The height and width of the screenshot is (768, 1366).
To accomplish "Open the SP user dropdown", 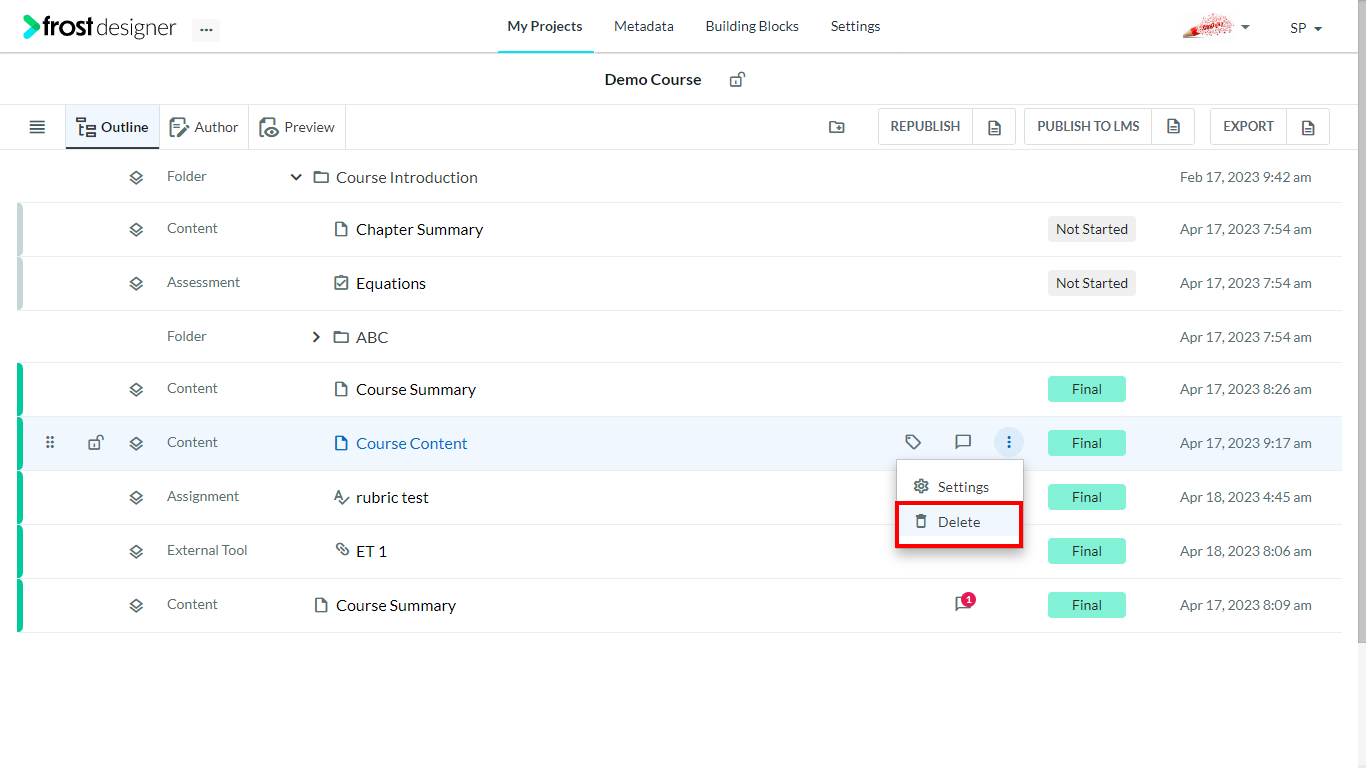I will 1306,28.
